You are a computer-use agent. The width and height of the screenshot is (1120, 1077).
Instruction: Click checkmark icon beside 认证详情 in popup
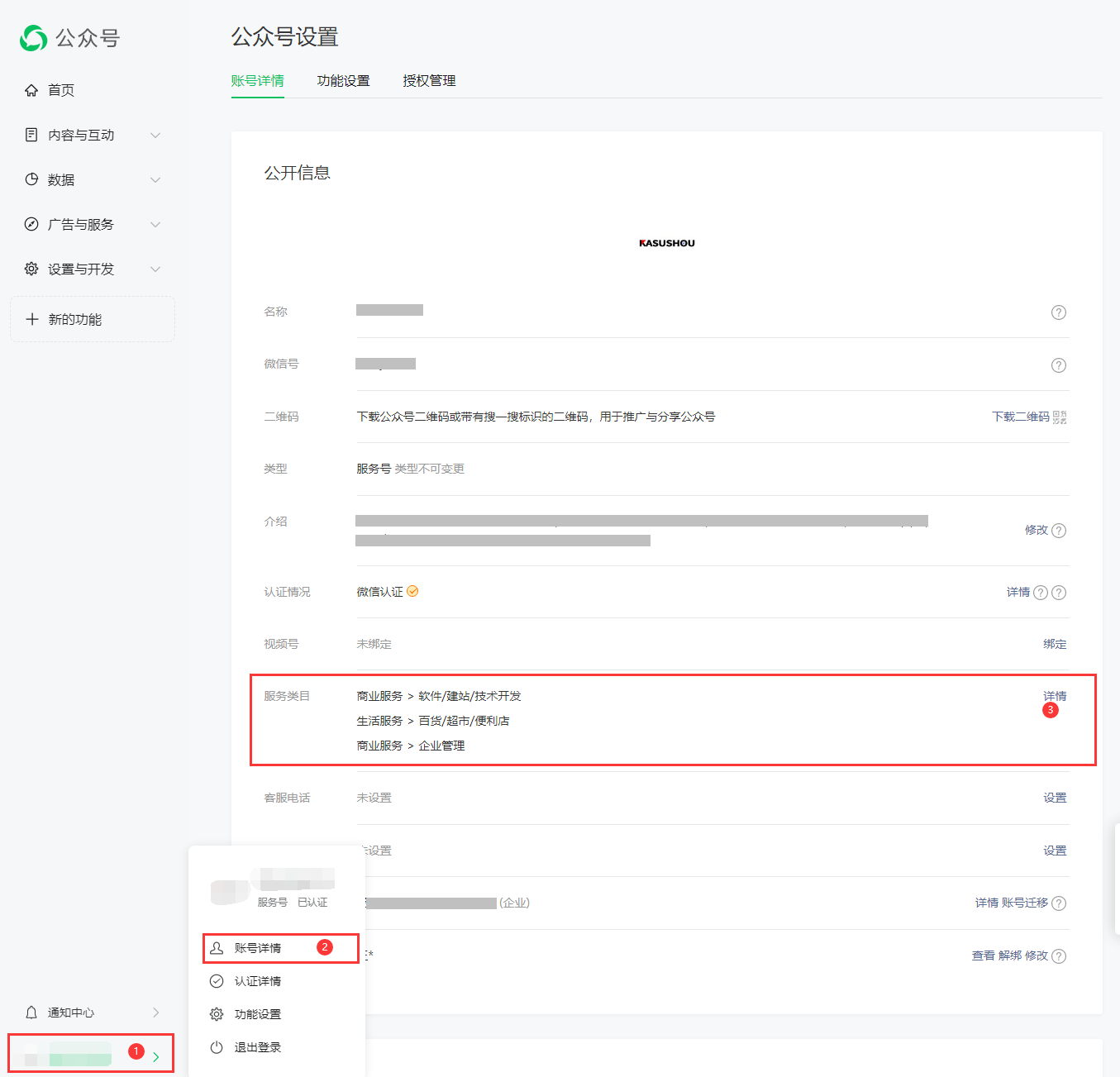pos(217,981)
